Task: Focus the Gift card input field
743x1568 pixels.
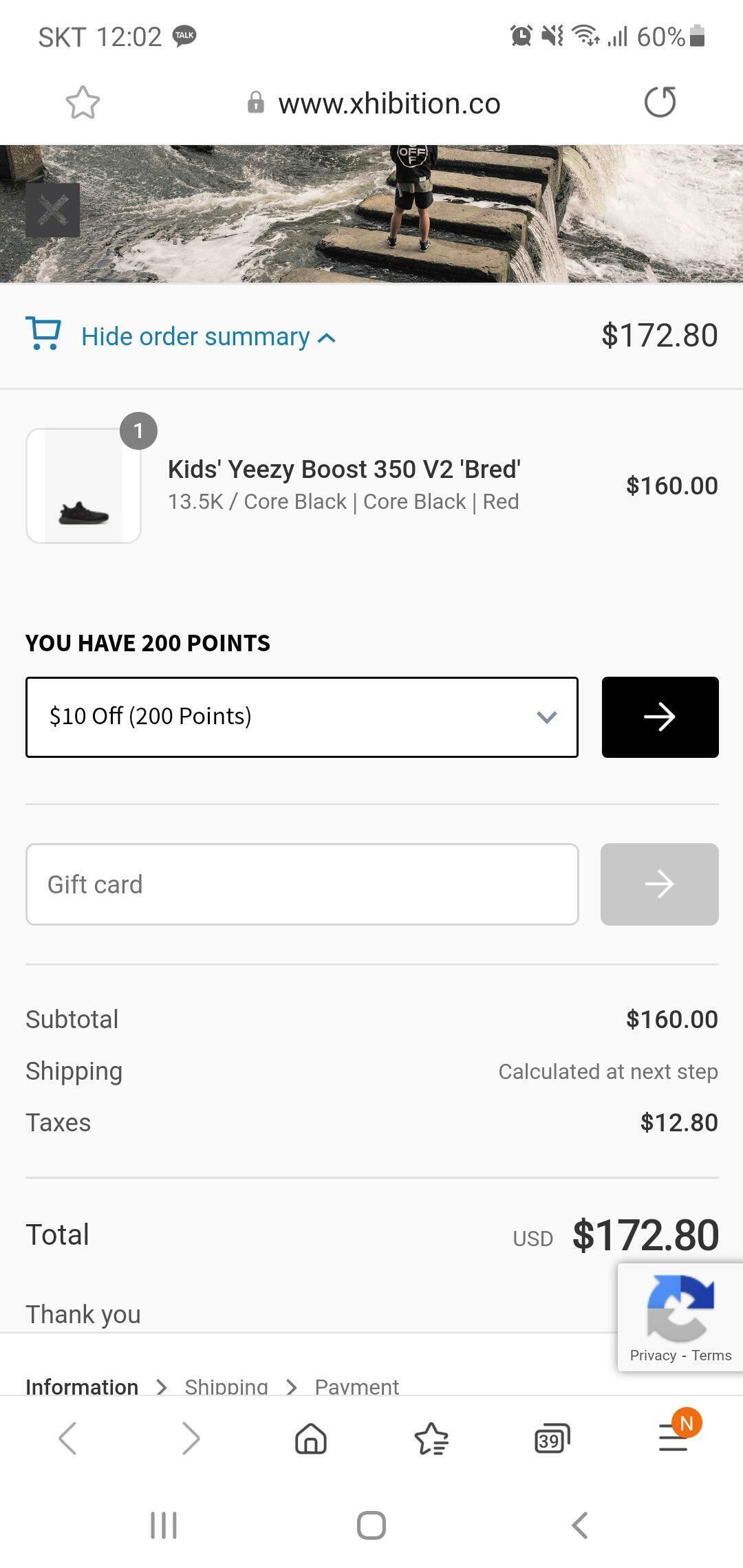Action: coord(301,884)
